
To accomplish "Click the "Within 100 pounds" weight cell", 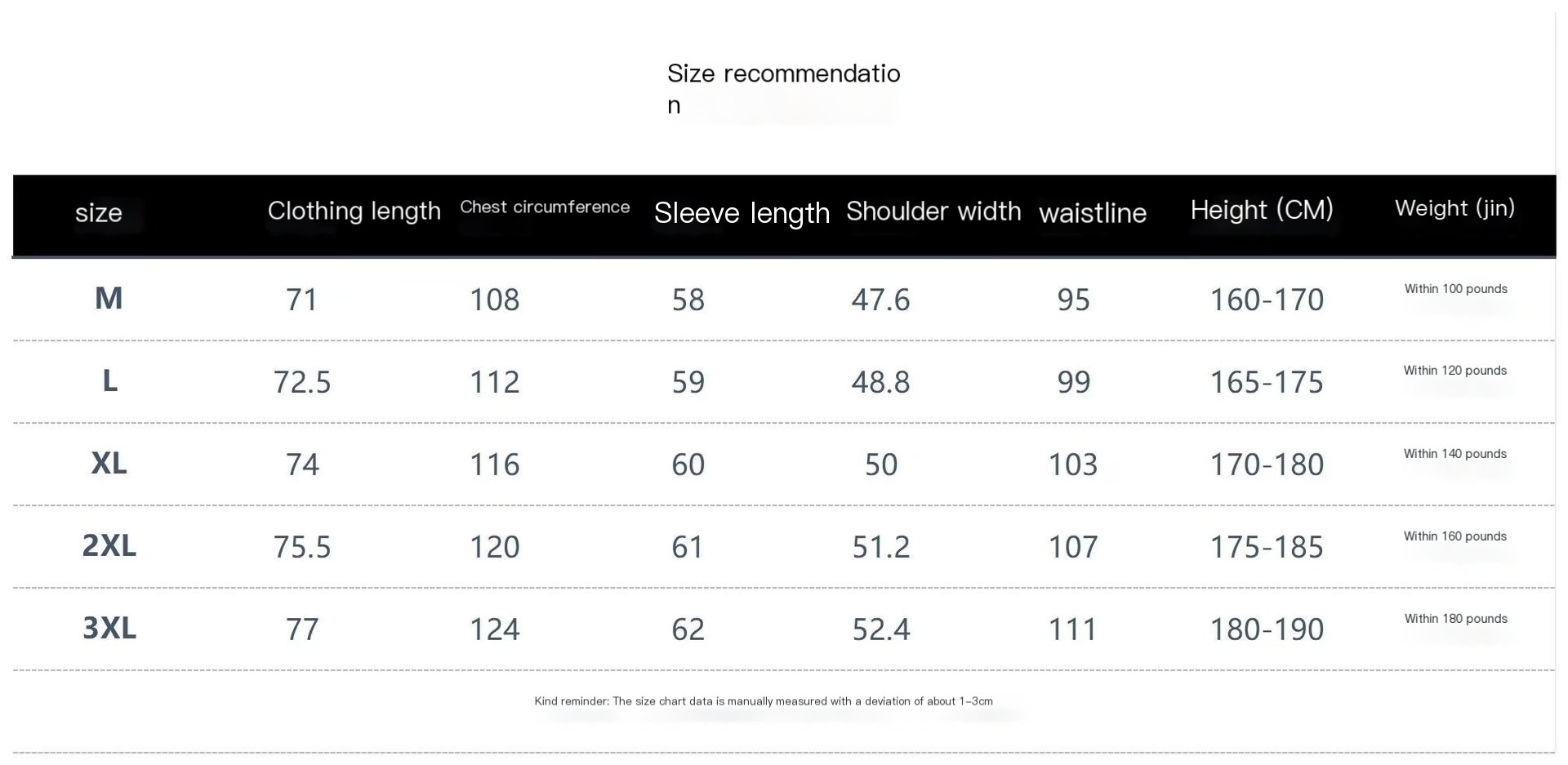I will coord(1455,289).
